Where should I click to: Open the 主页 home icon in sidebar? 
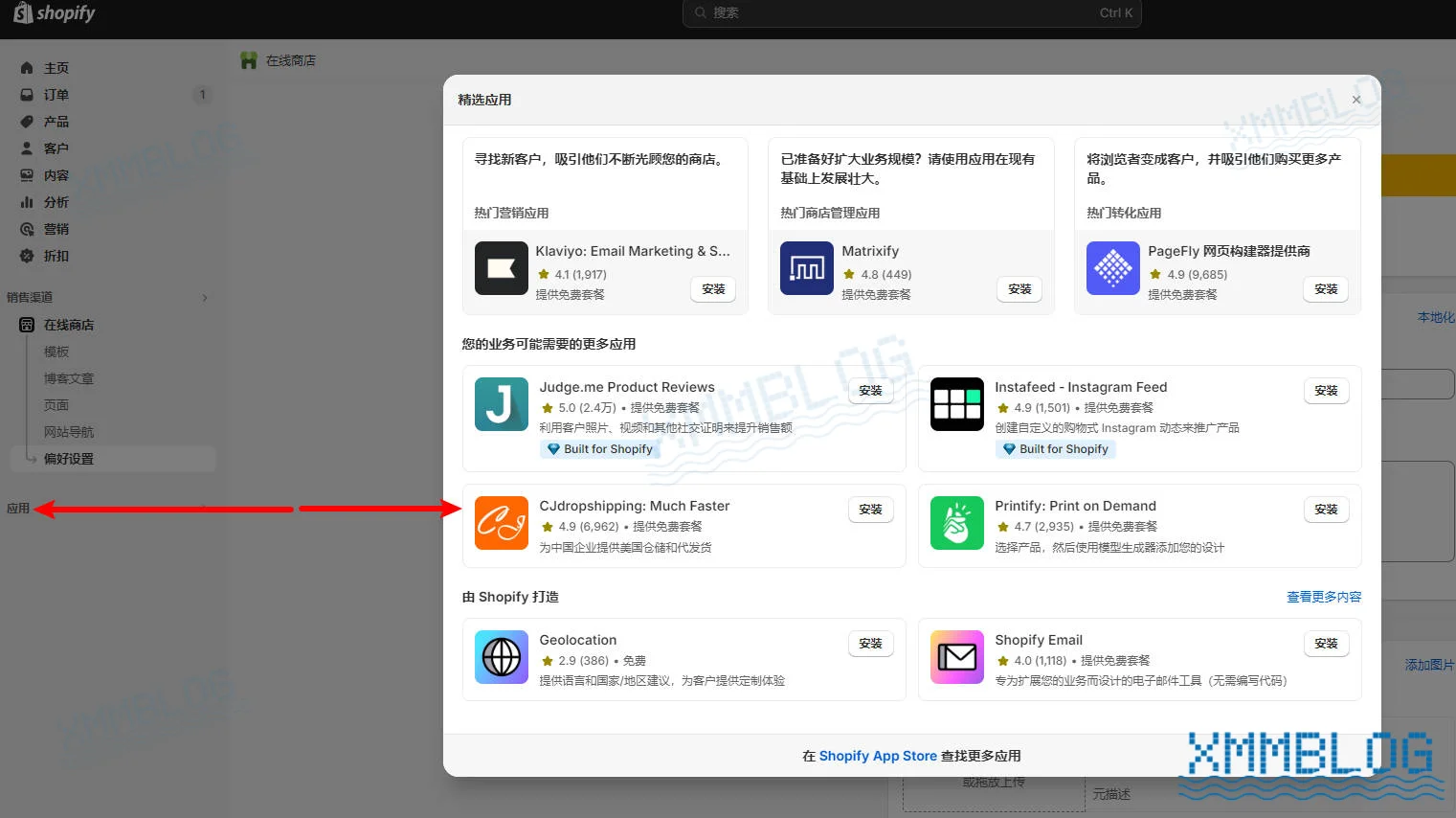coord(27,68)
